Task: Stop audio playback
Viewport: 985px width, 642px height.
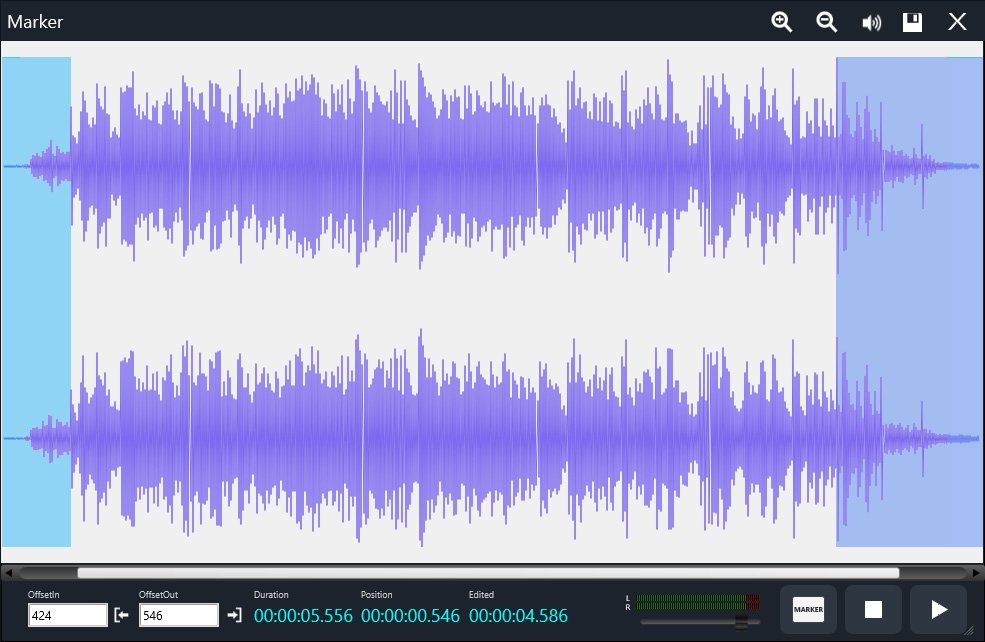Action: 873,609
